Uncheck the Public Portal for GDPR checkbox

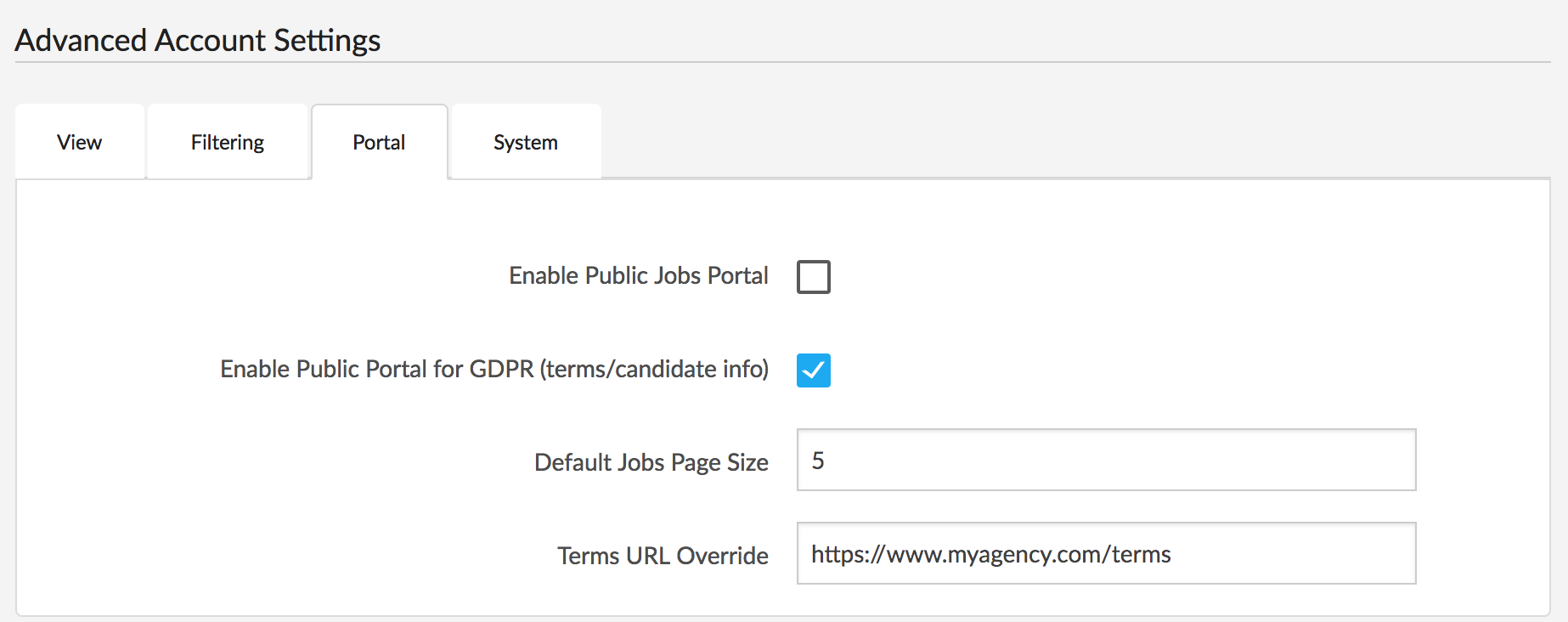[x=813, y=370]
